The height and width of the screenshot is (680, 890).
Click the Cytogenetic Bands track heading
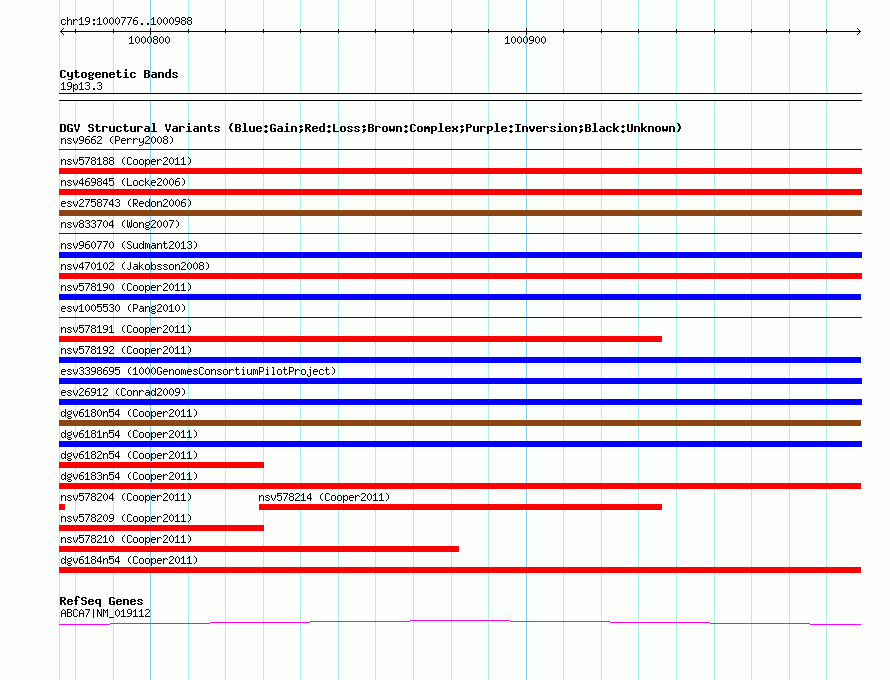(x=119, y=74)
